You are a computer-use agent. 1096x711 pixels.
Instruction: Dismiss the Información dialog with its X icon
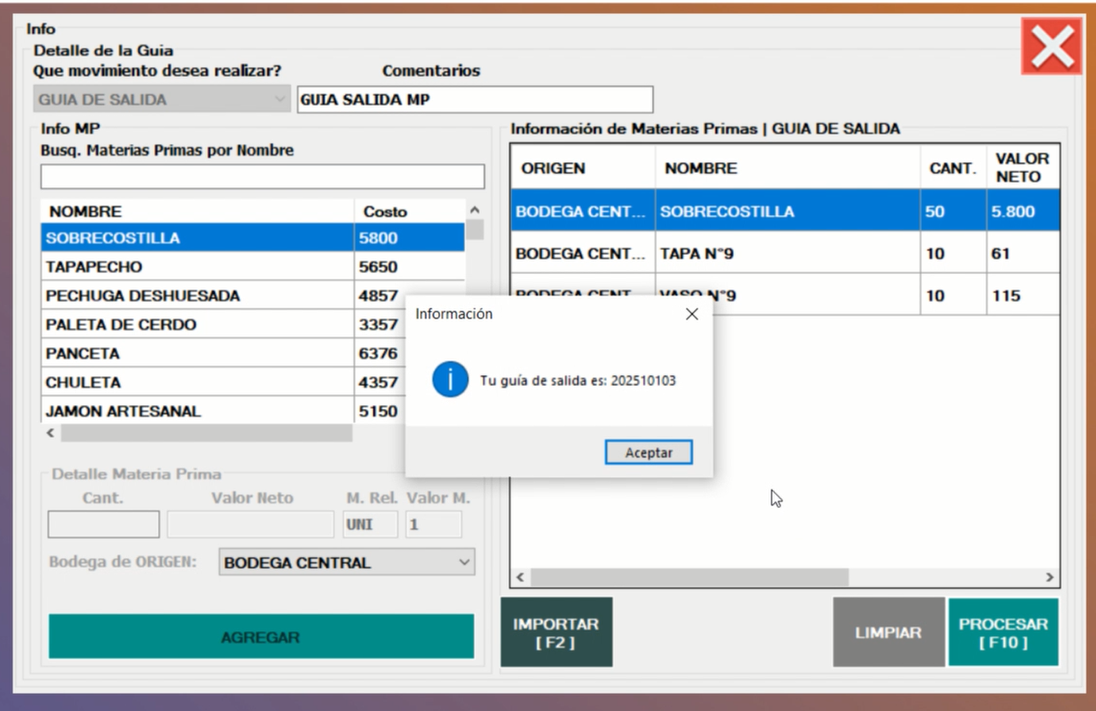coord(691,314)
